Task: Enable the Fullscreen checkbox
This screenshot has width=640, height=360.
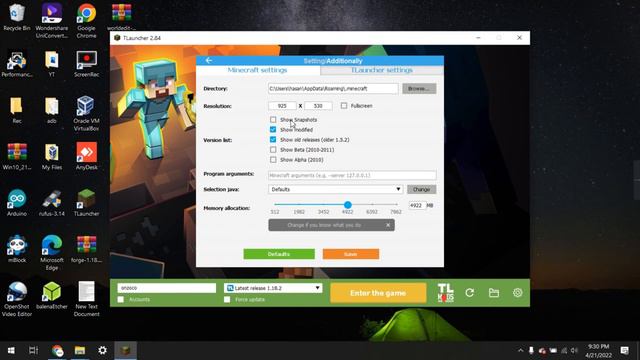Action: pos(344,106)
